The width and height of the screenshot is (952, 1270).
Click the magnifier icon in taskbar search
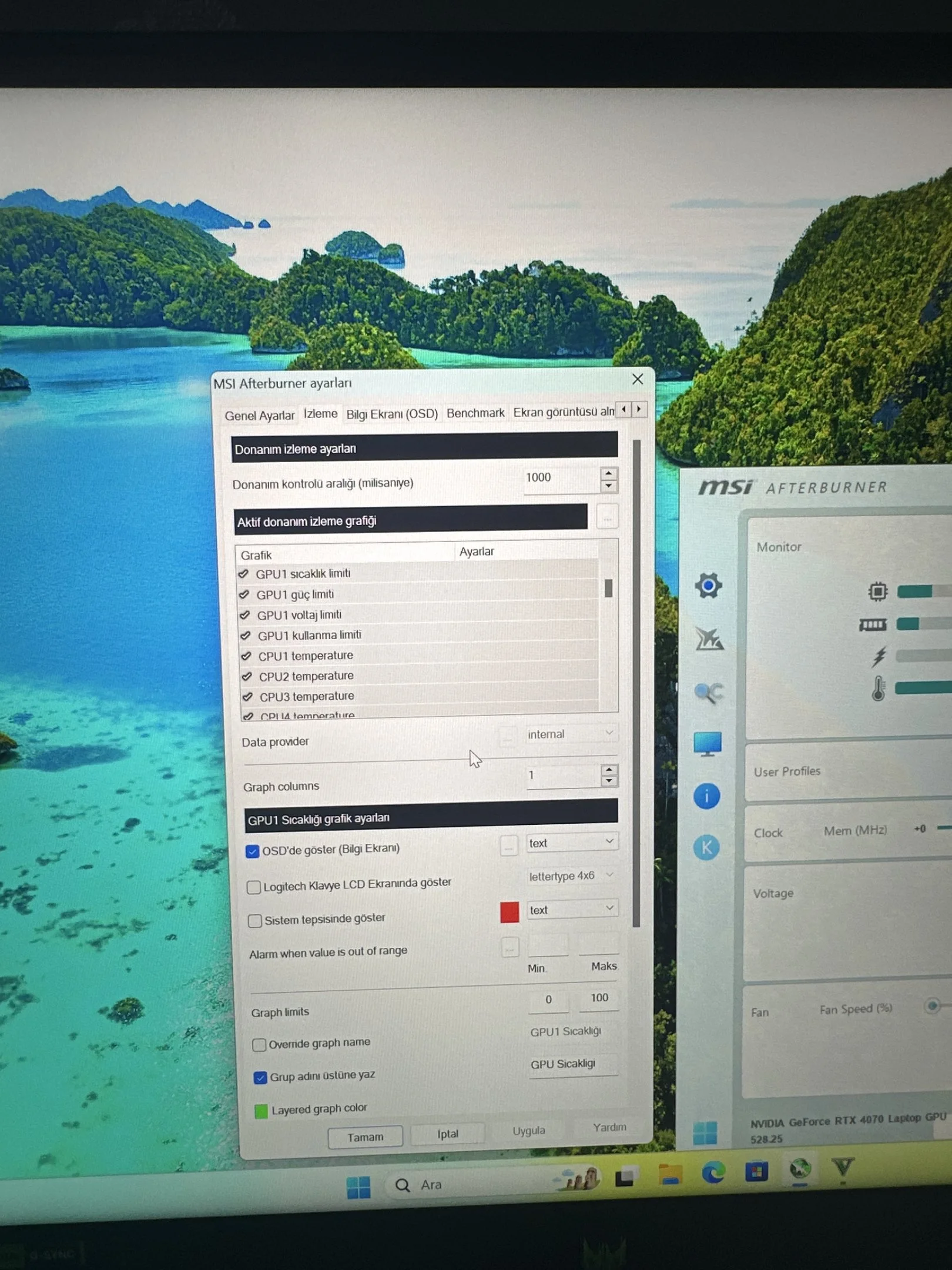403,1185
